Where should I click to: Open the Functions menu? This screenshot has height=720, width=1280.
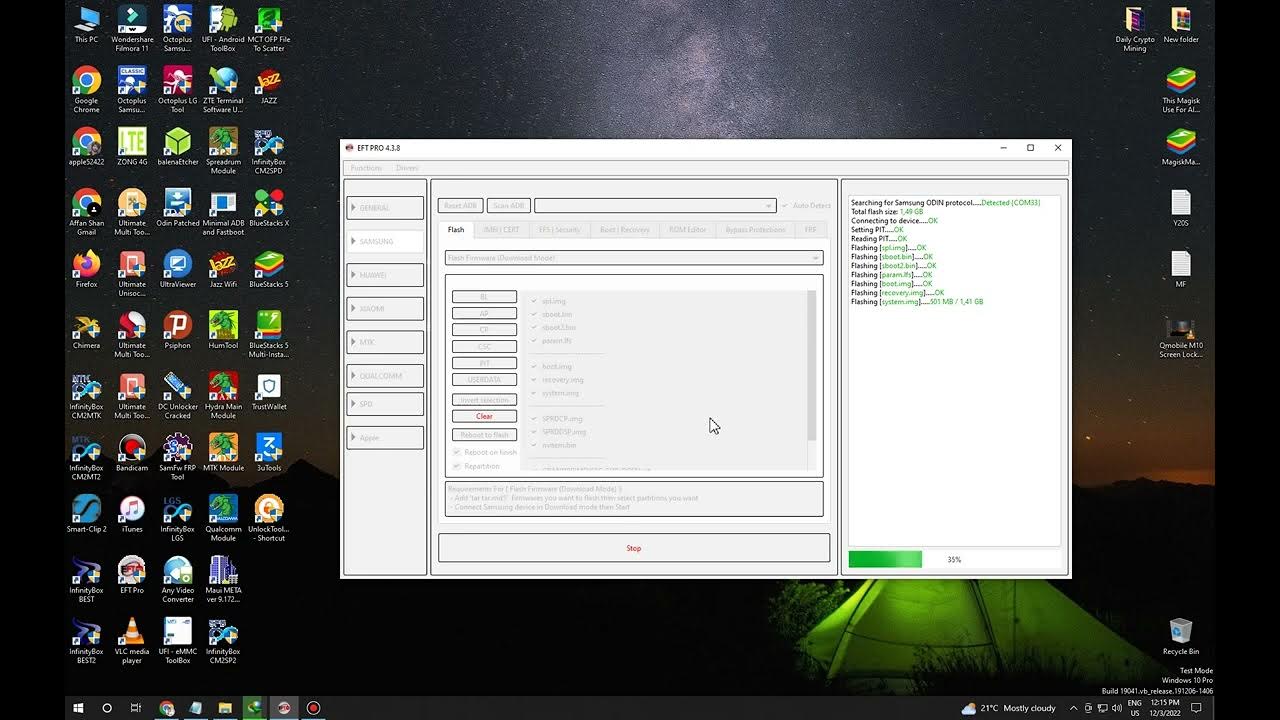click(x=366, y=168)
